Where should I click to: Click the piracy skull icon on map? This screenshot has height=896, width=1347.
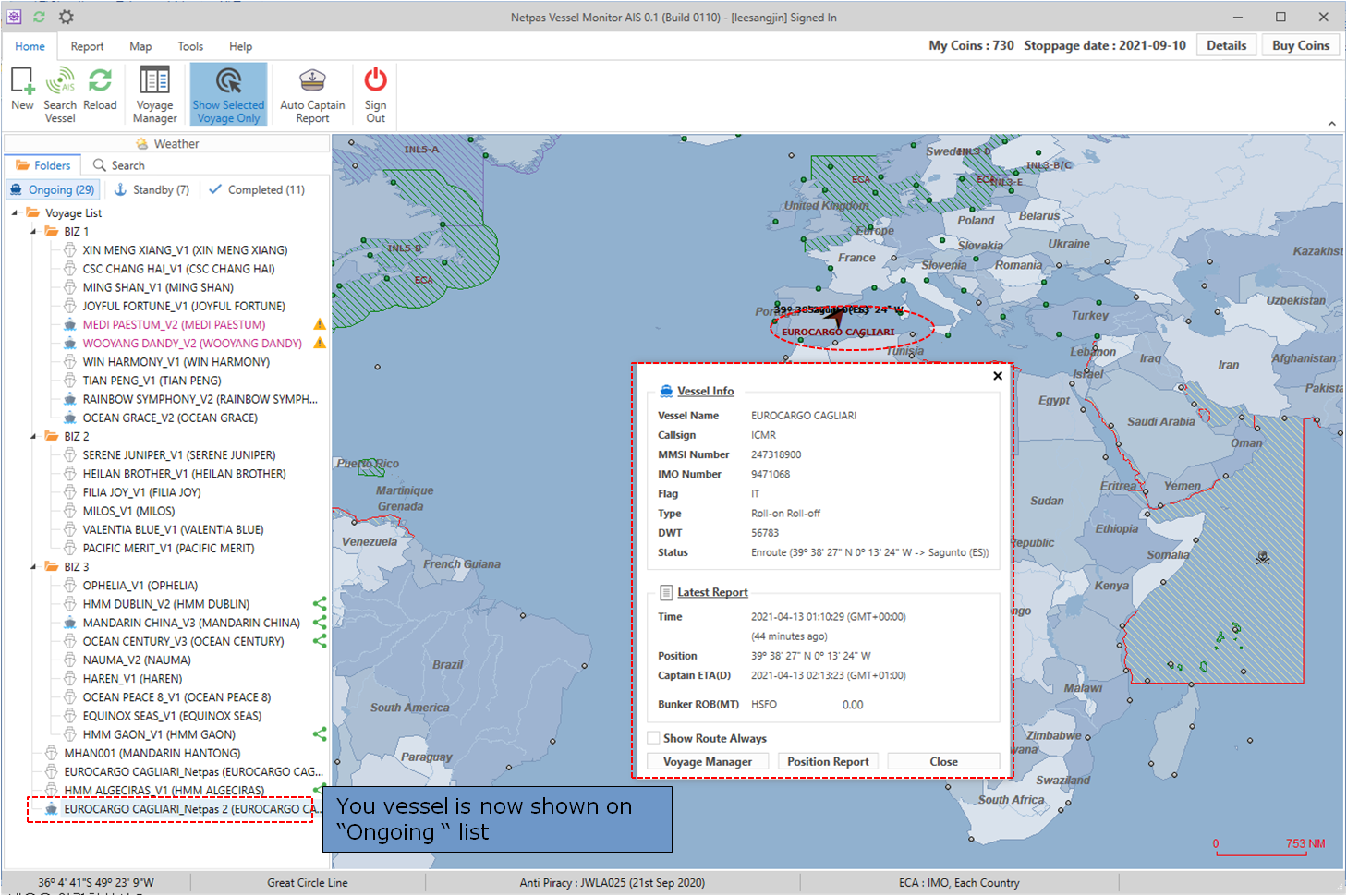tap(1262, 558)
